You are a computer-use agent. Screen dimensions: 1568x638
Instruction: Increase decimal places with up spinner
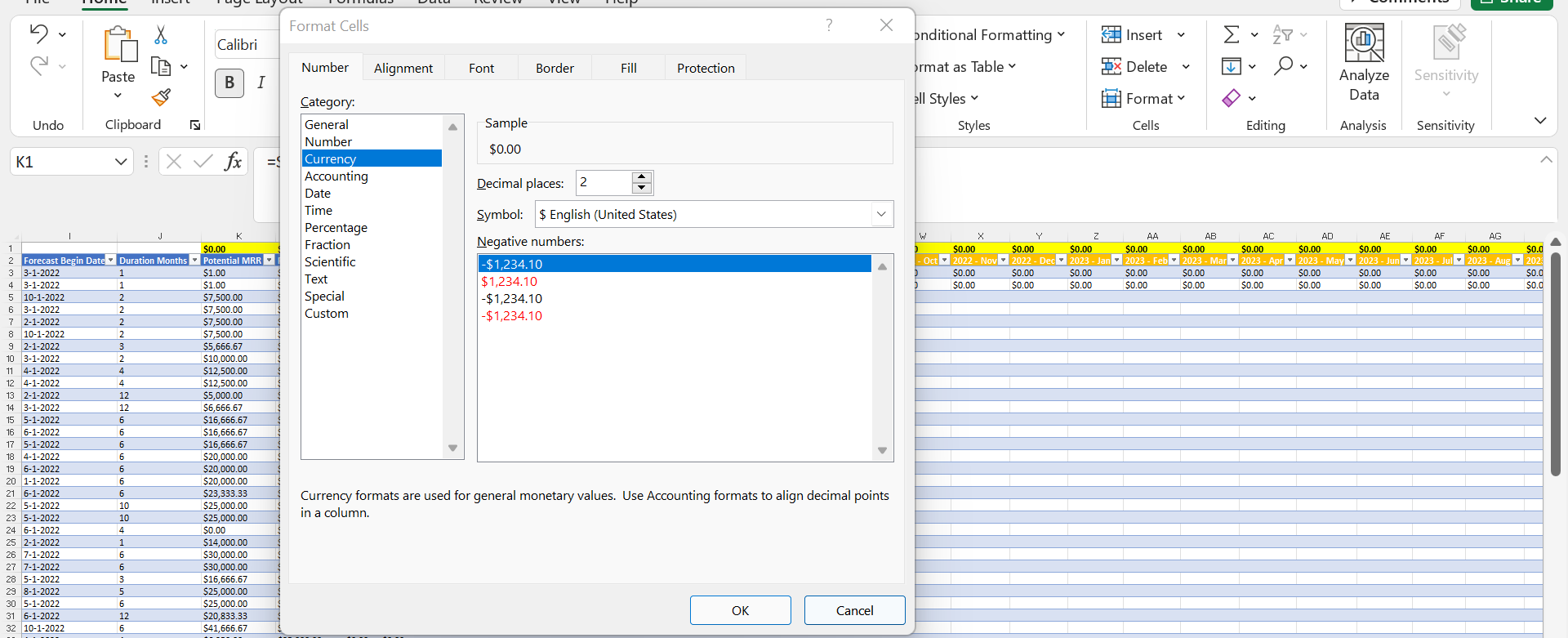pyautogui.click(x=642, y=177)
